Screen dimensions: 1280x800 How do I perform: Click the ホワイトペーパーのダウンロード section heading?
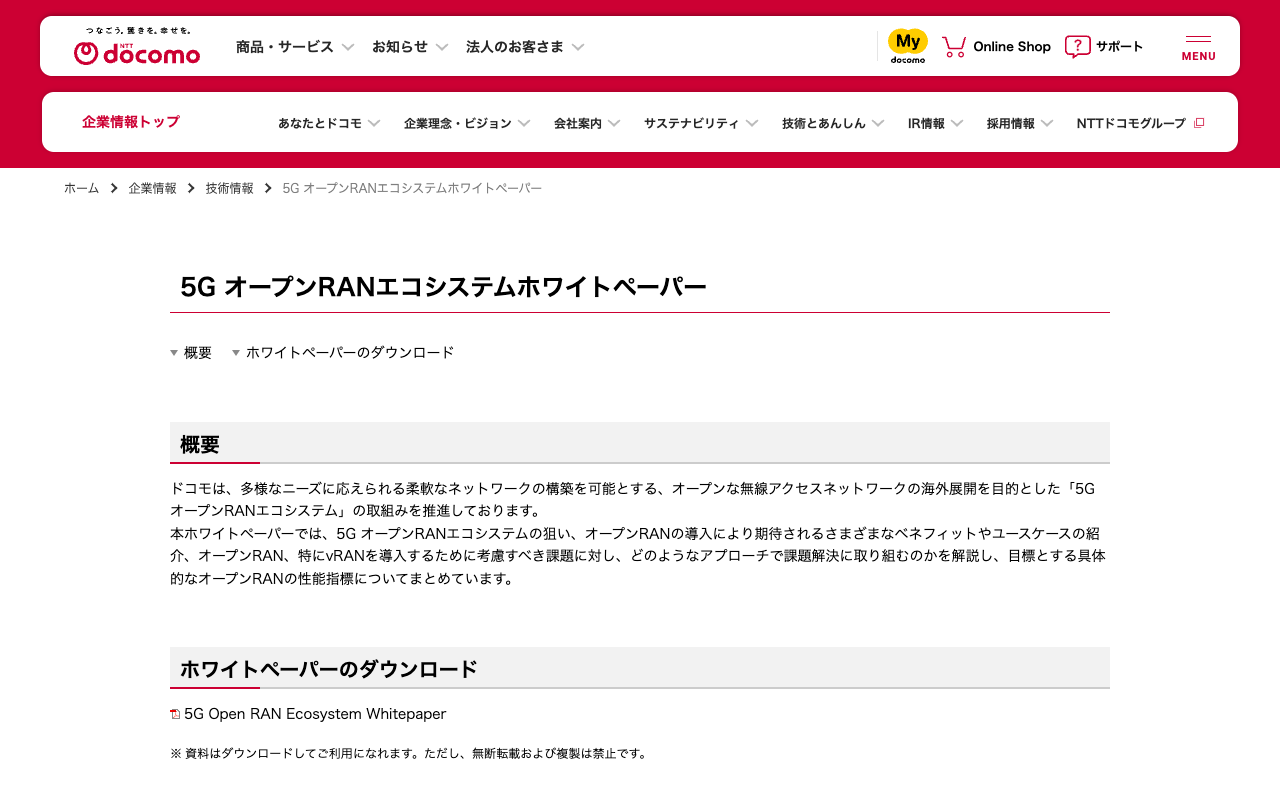(329, 670)
